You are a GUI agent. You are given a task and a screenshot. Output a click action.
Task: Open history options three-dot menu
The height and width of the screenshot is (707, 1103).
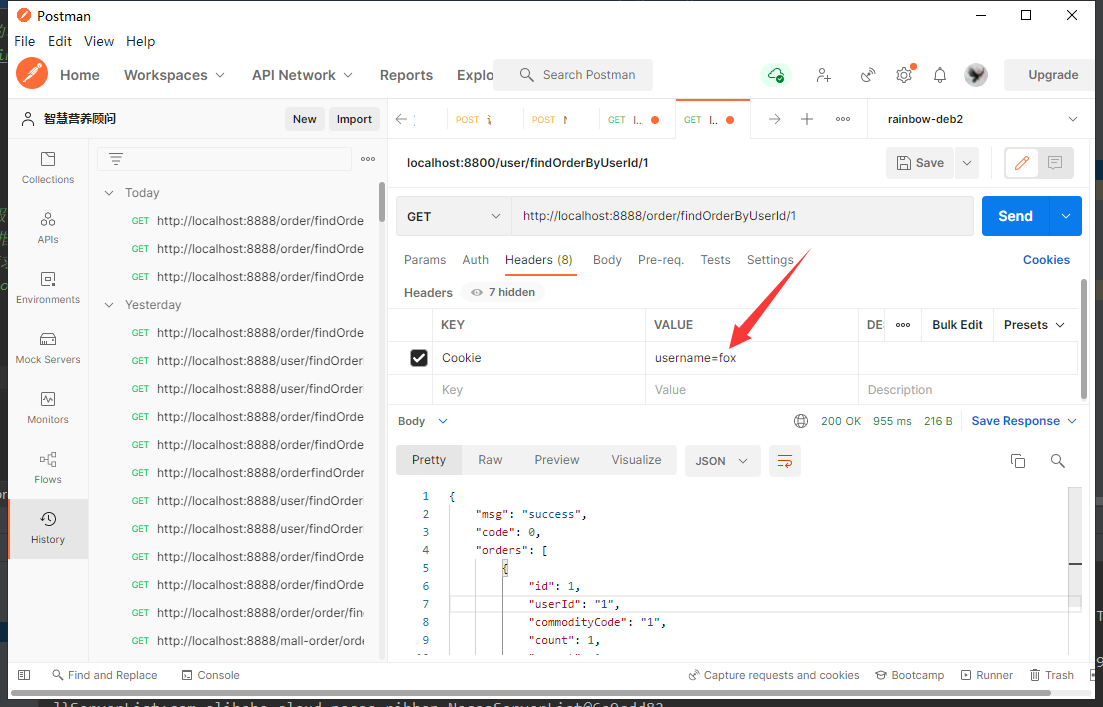[x=368, y=159]
